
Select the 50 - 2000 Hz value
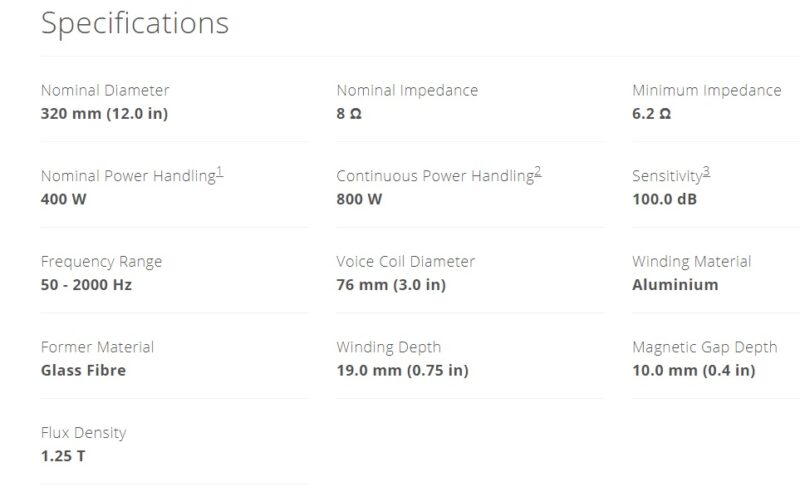click(x=86, y=285)
